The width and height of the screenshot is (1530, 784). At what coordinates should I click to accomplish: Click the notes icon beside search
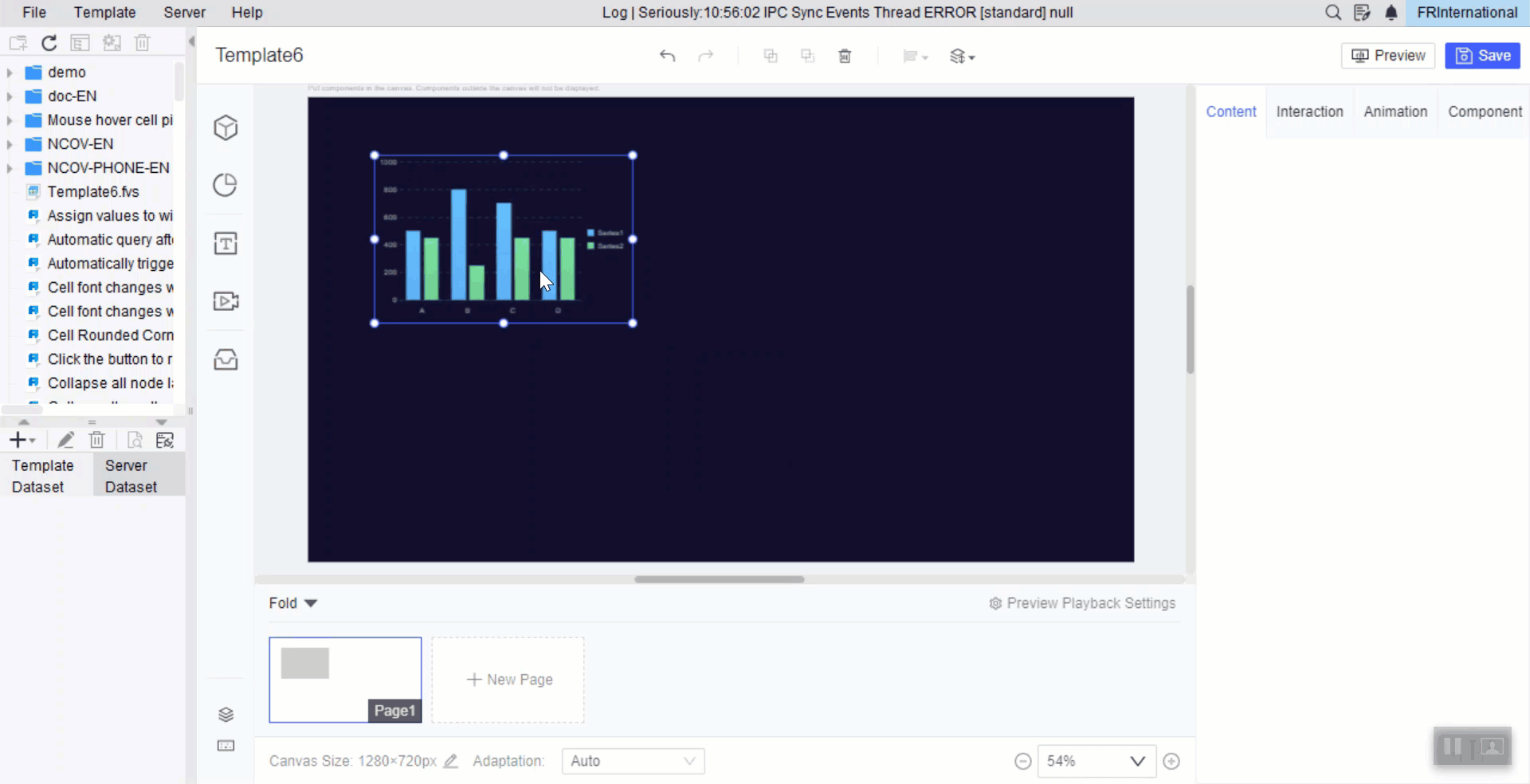click(x=1362, y=13)
